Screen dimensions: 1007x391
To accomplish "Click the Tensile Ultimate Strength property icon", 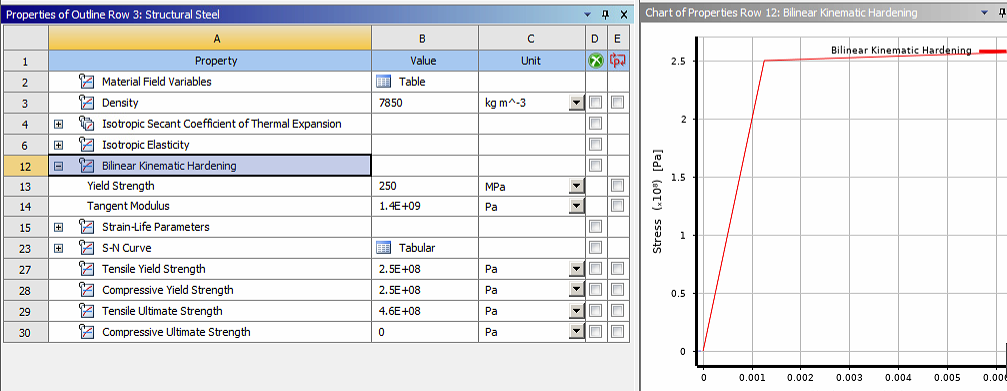I will 86,311.
